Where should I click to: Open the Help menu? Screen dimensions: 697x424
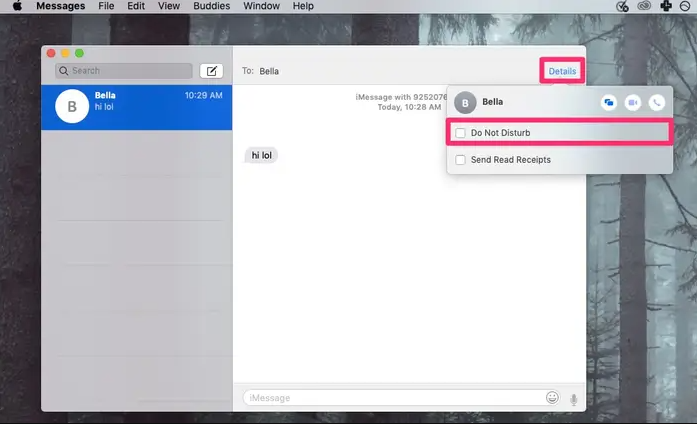[303, 6]
